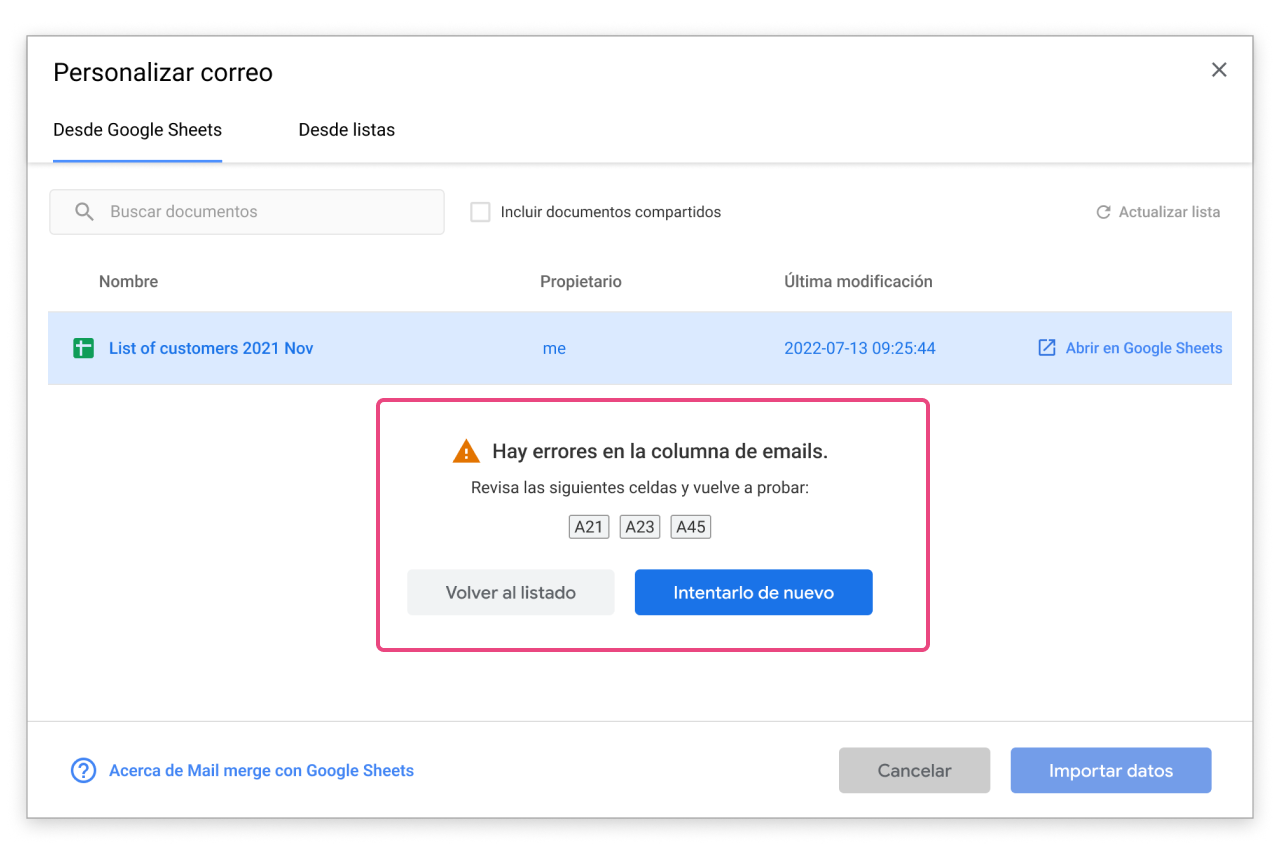
Task: Close the Personalizar correo dialog
Action: (x=1219, y=70)
